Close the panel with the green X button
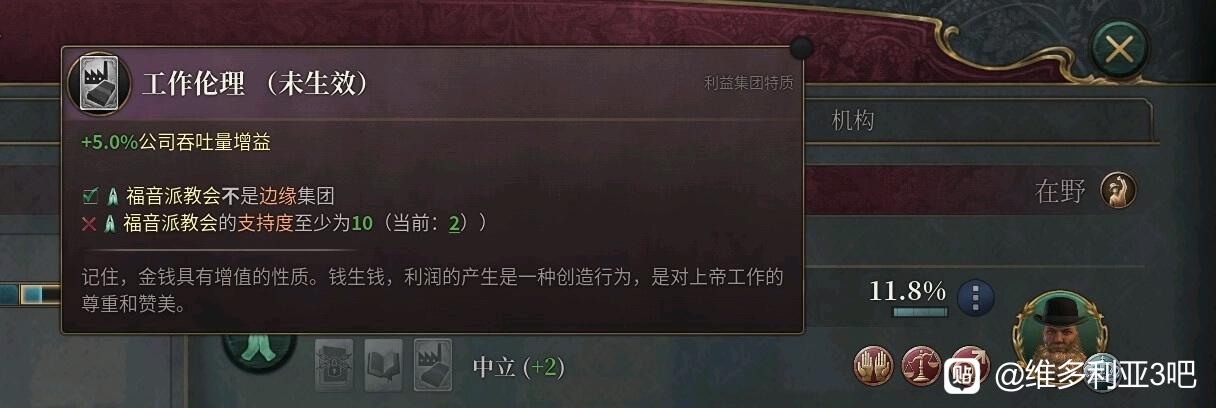 (1119, 49)
